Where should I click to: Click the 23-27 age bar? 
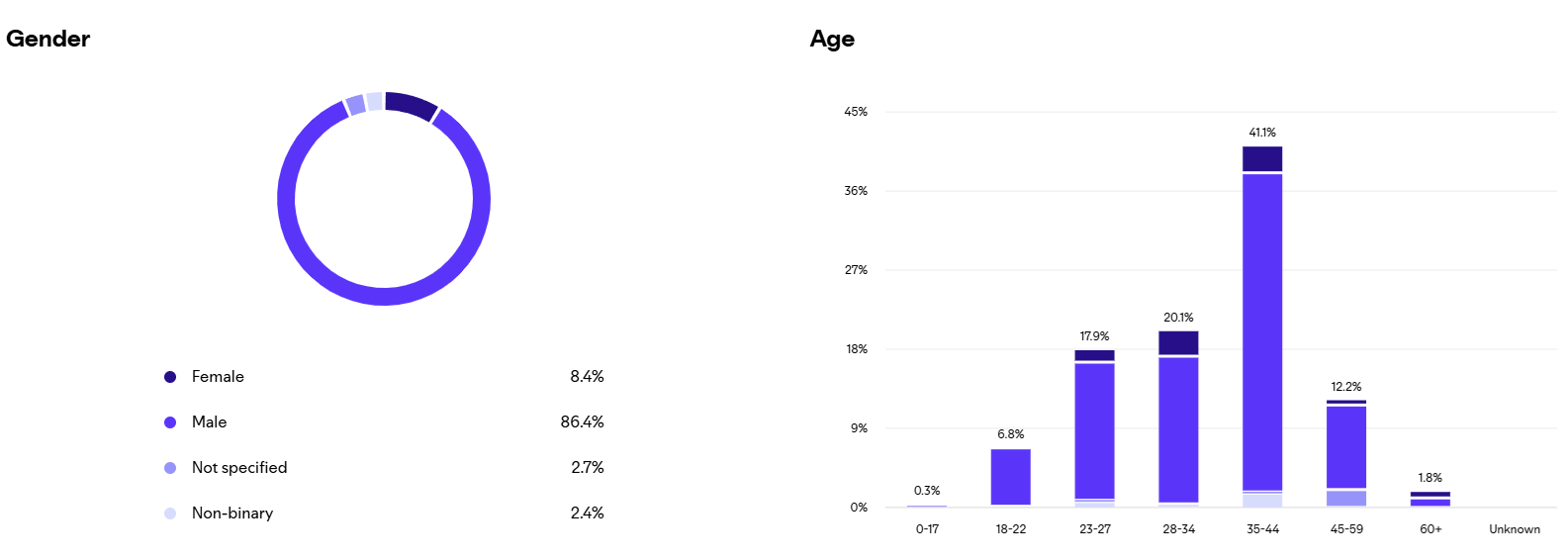tap(1094, 430)
